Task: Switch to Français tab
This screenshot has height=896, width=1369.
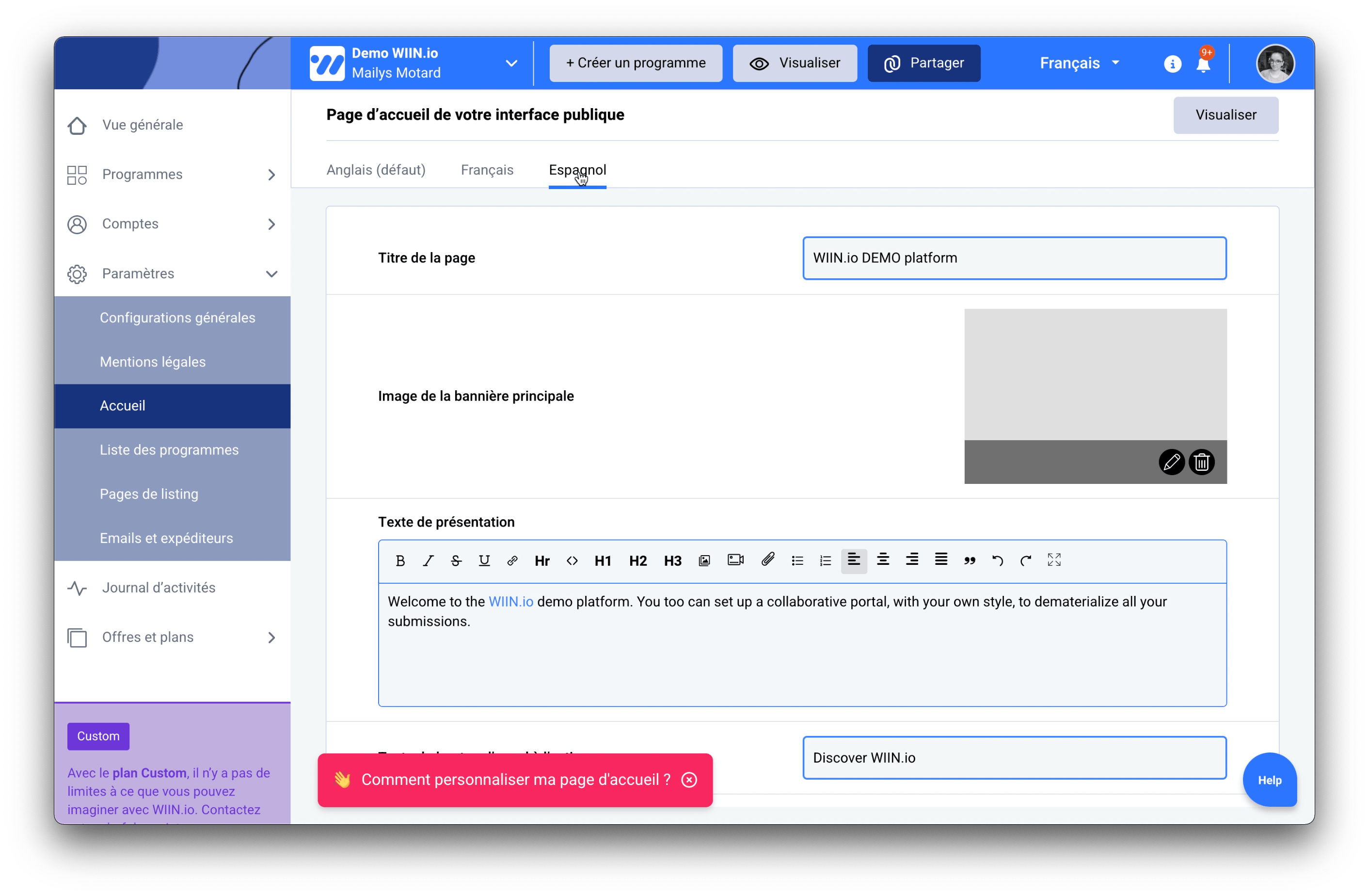Action: (x=487, y=170)
